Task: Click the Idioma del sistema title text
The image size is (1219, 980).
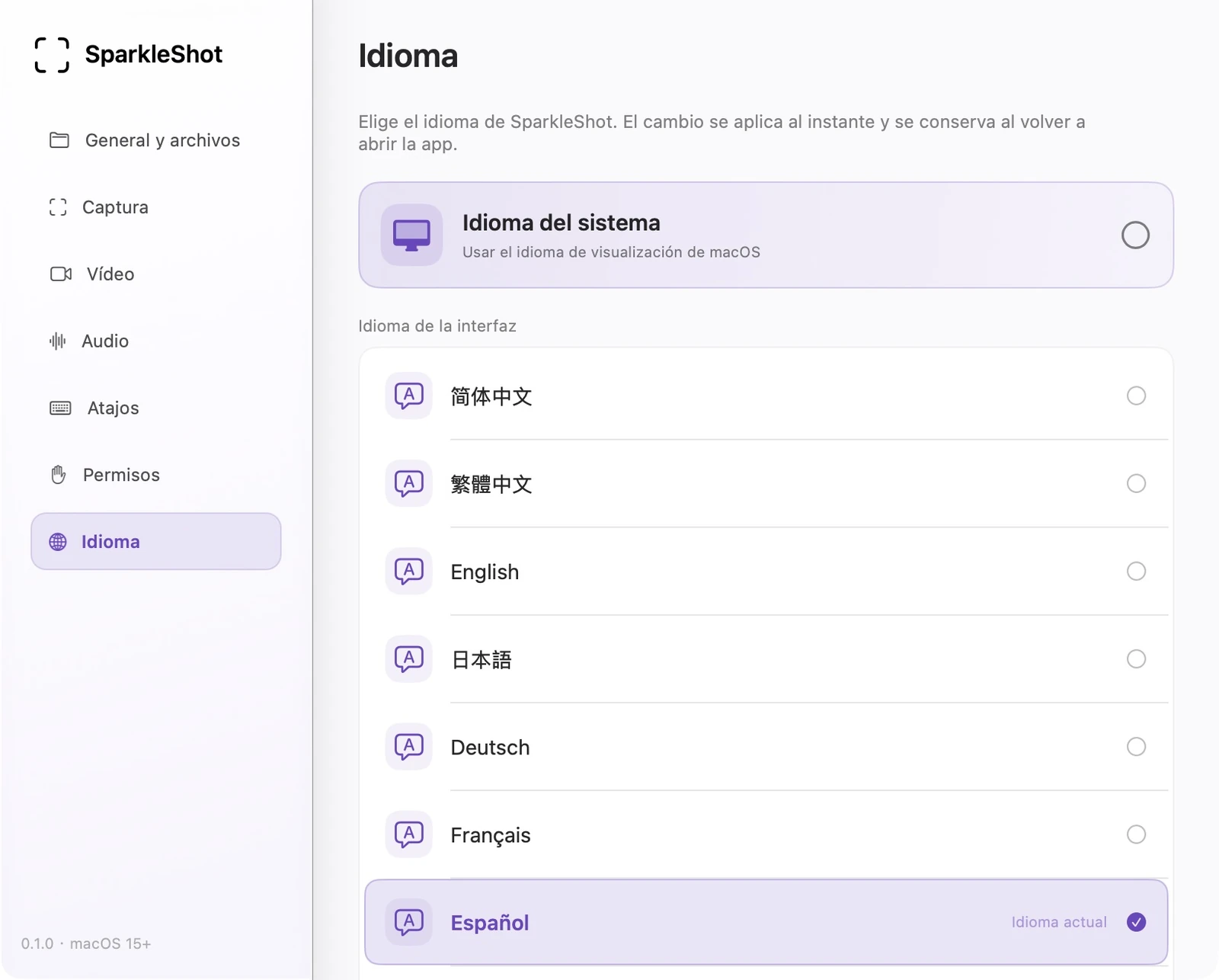Action: 561,223
